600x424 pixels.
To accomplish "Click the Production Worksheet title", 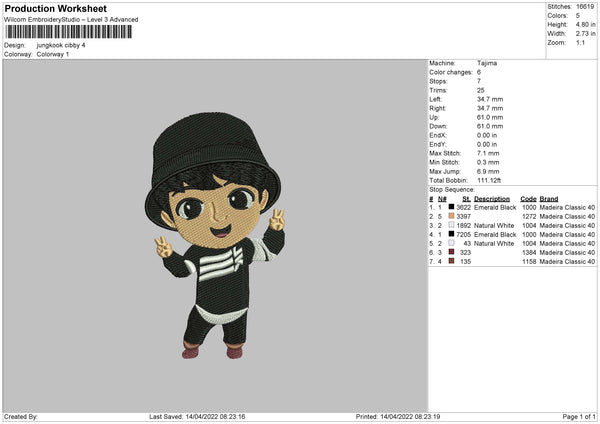I will [x=55, y=8].
